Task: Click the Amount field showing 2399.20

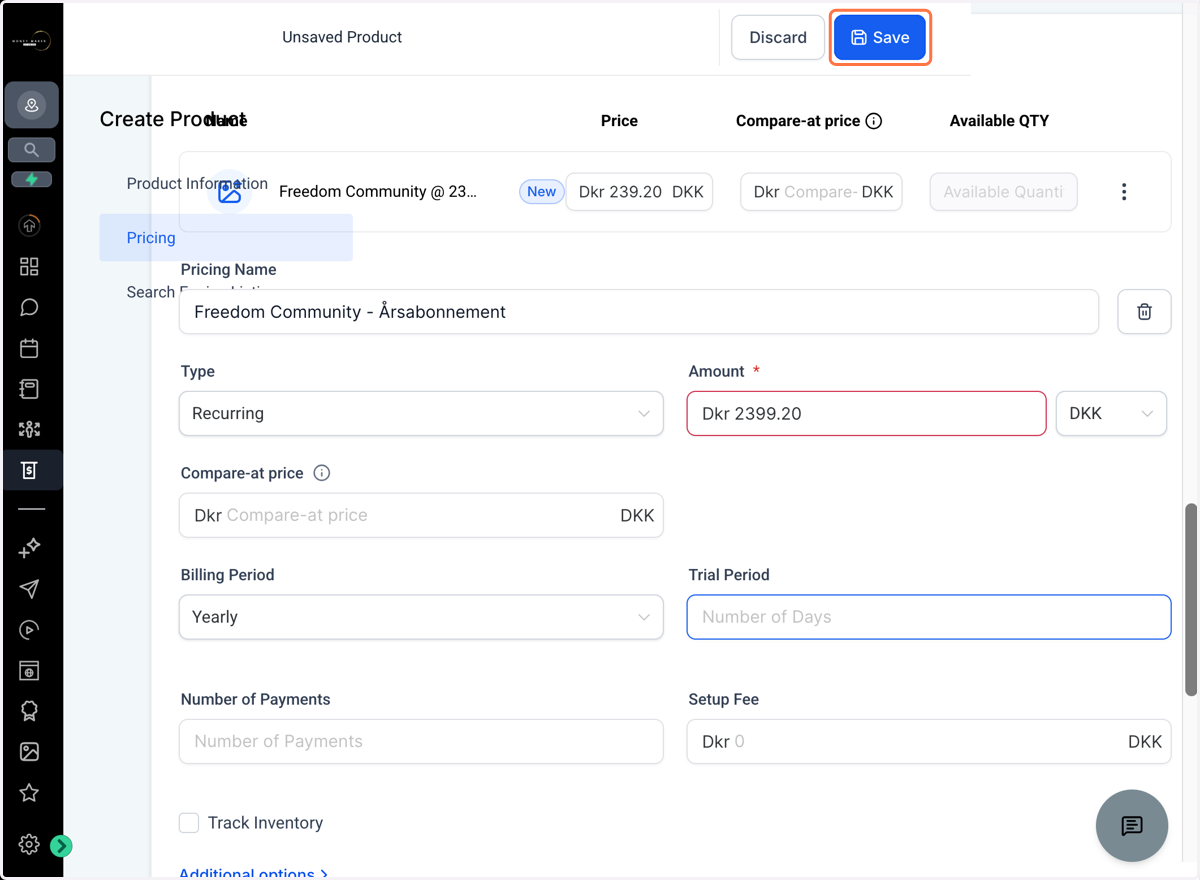Action: (866, 413)
